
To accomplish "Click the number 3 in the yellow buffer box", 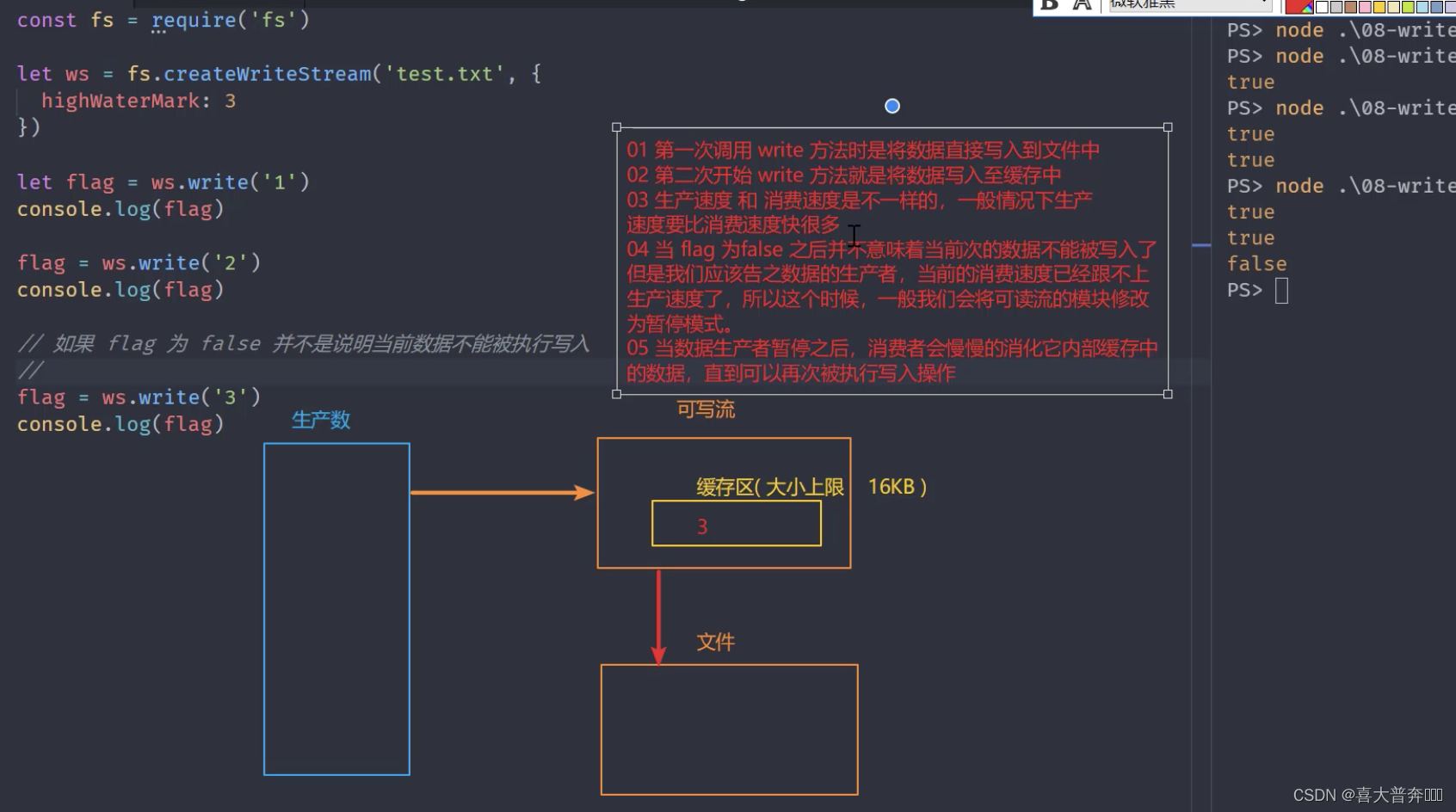I will (x=702, y=526).
